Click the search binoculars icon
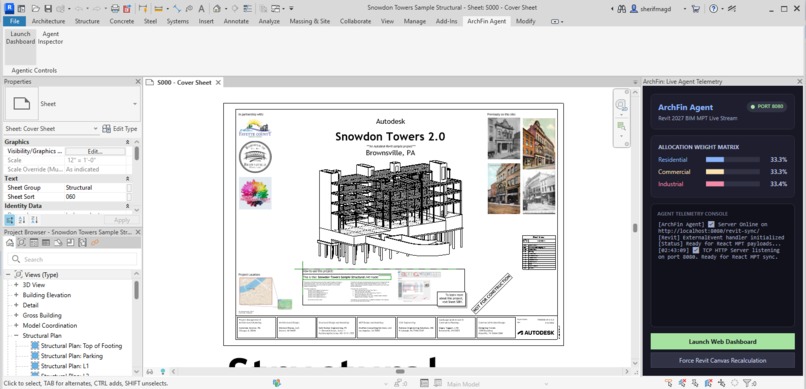This screenshot has height=389, width=806. pyautogui.click(x=621, y=9)
